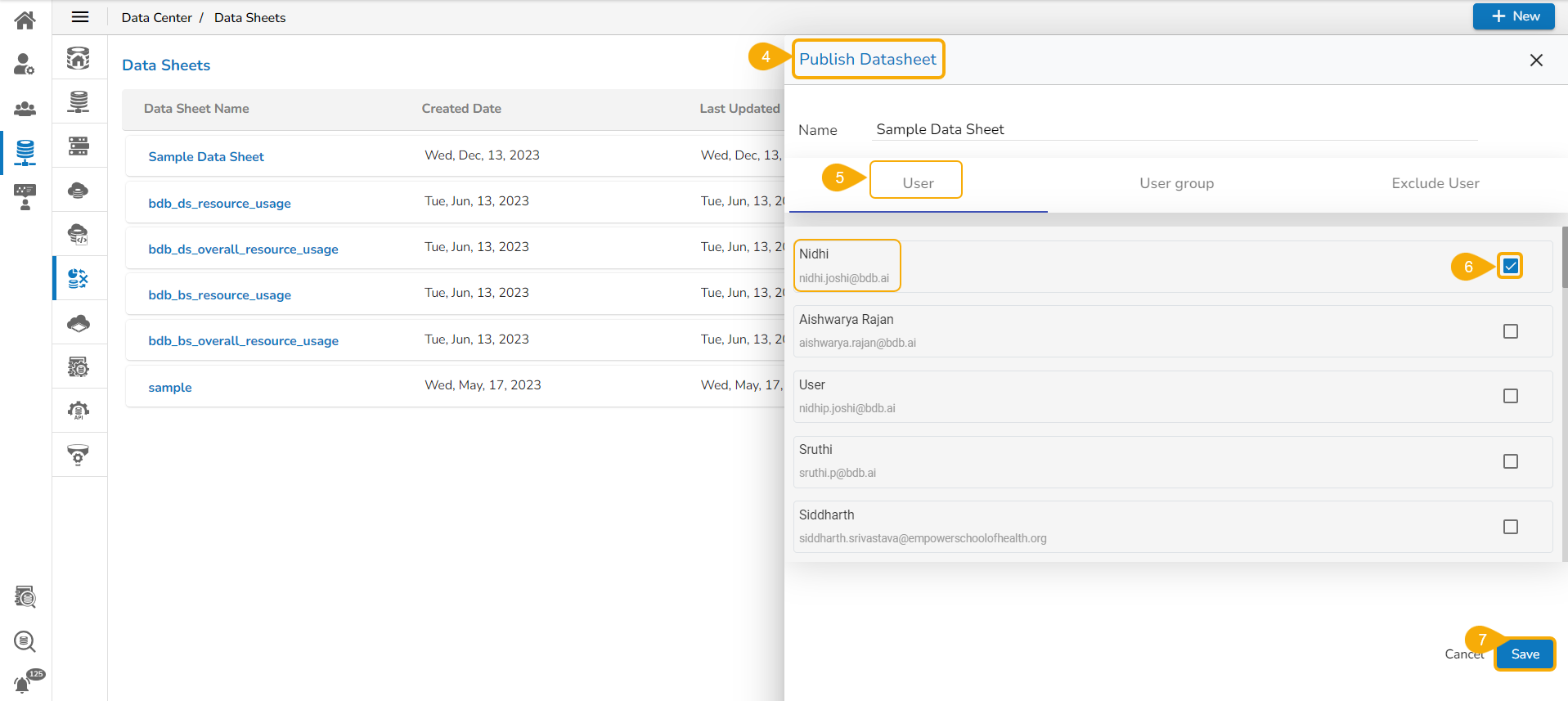Click Save to publish the datasheet

tap(1525, 654)
